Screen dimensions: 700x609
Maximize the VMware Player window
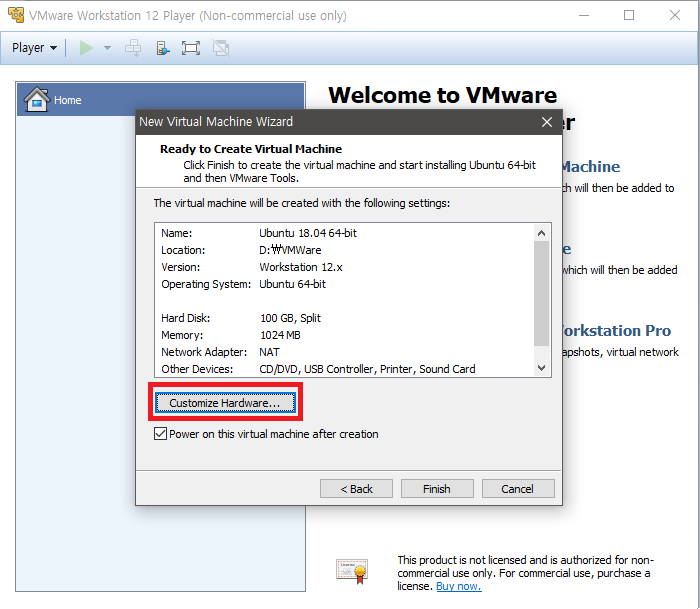[629, 15]
